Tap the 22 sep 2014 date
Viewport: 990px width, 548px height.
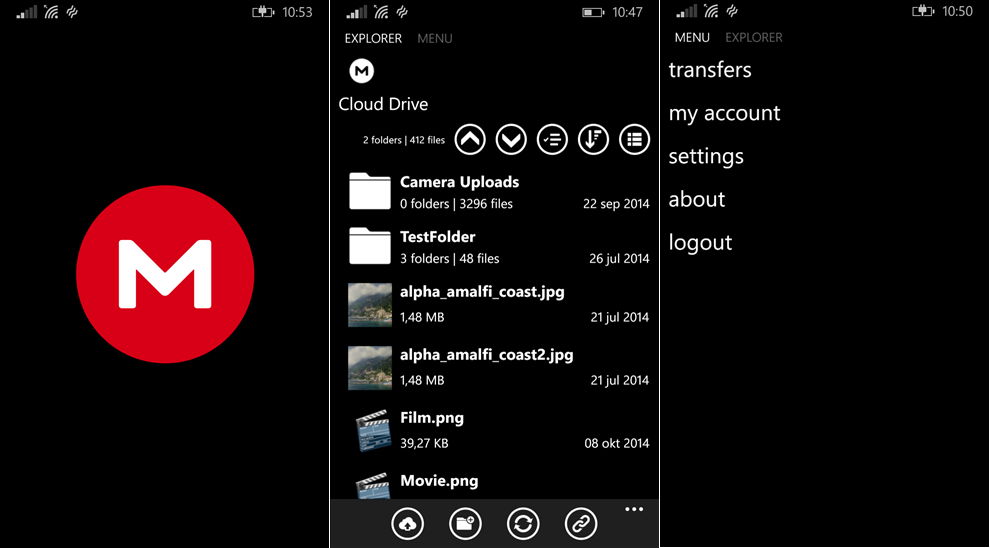(616, 204)
